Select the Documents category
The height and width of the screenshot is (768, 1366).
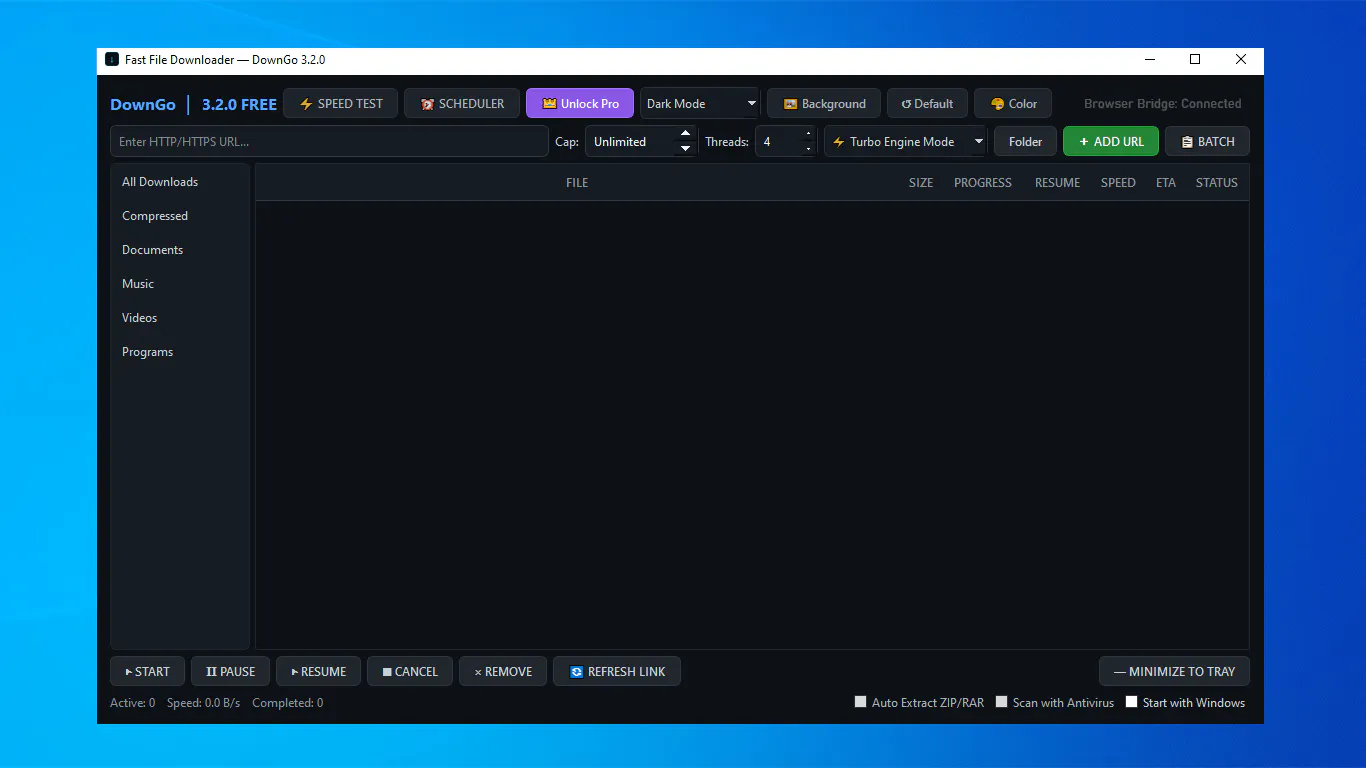pyautogui.click(x=180, y=250)
